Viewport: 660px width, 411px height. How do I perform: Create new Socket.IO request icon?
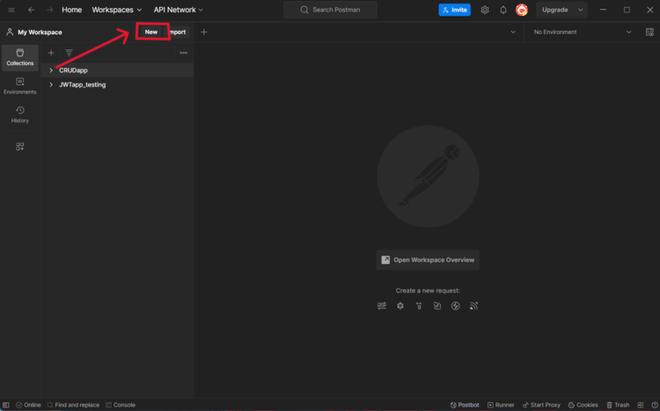click(455, 306)
